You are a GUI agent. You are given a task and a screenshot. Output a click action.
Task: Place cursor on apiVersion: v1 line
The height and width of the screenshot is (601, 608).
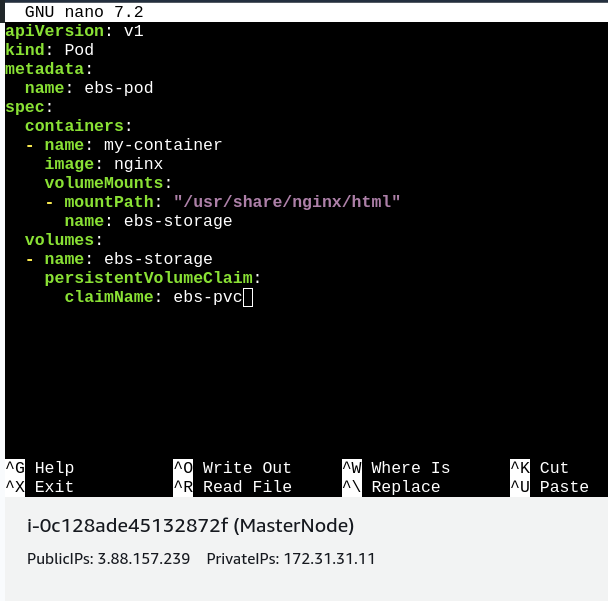(74, 31)
